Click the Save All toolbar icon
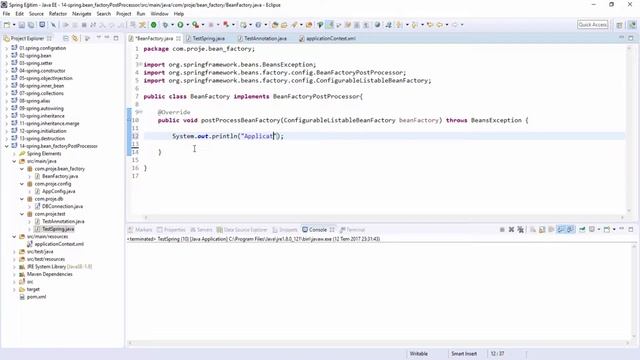 [x=31, y=25]
